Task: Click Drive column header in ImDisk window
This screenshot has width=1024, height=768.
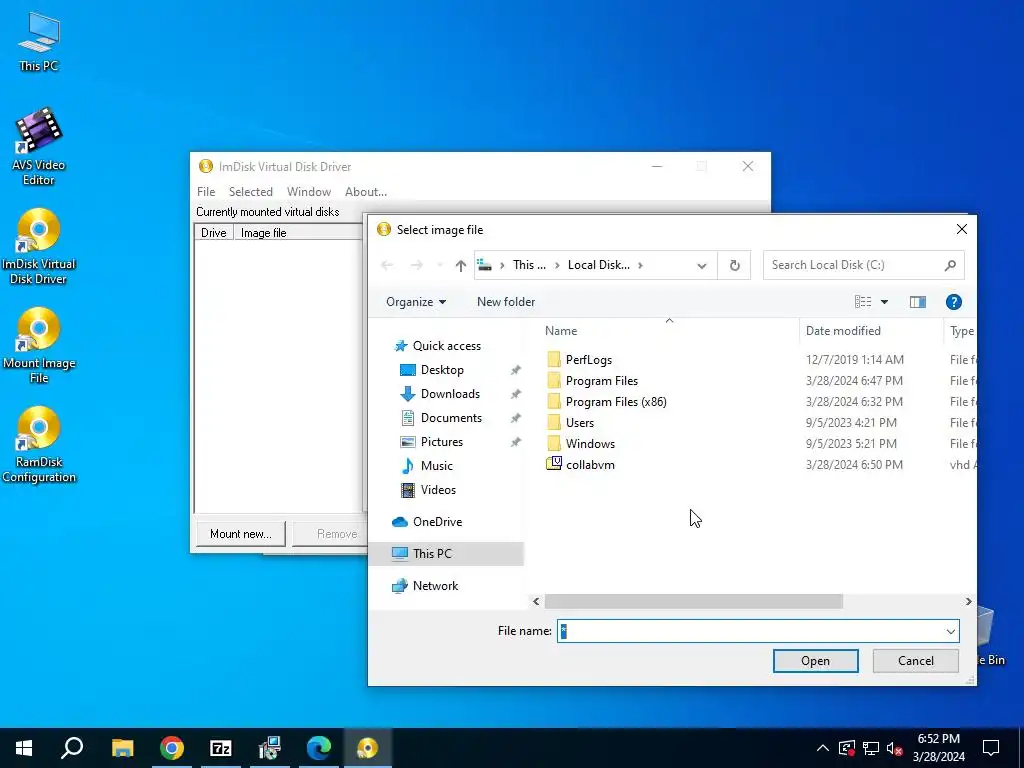Action: [x=214, y=233]
